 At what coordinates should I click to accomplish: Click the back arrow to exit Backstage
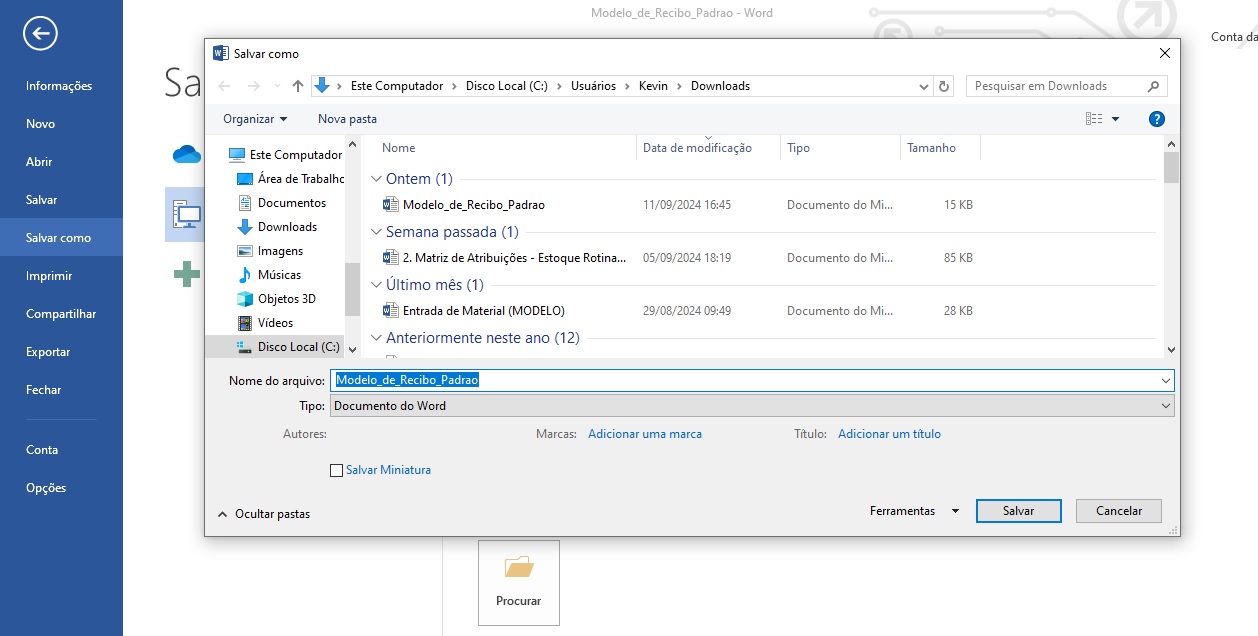coord(40,34)
